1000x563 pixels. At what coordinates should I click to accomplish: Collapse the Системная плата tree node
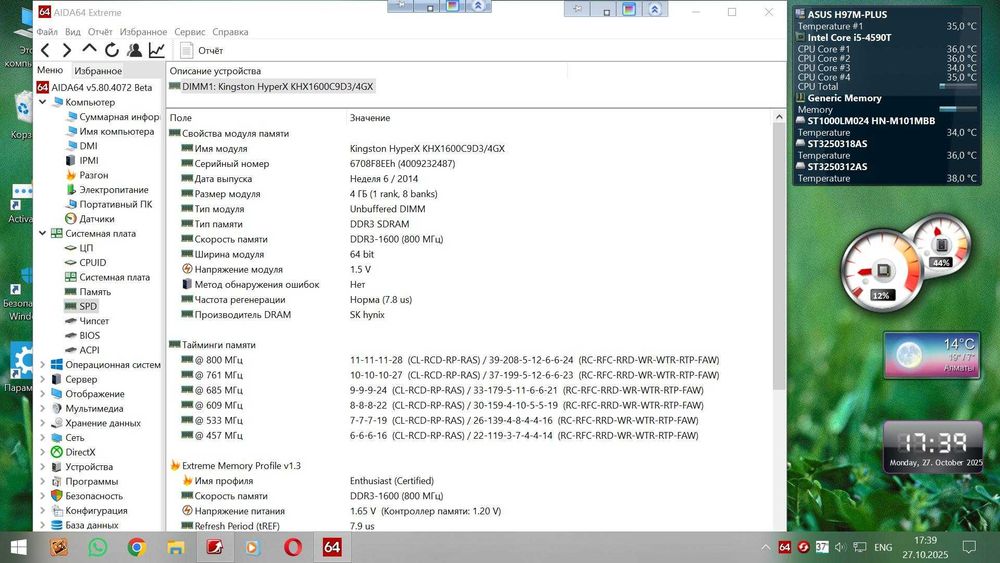tap(43, 233)
